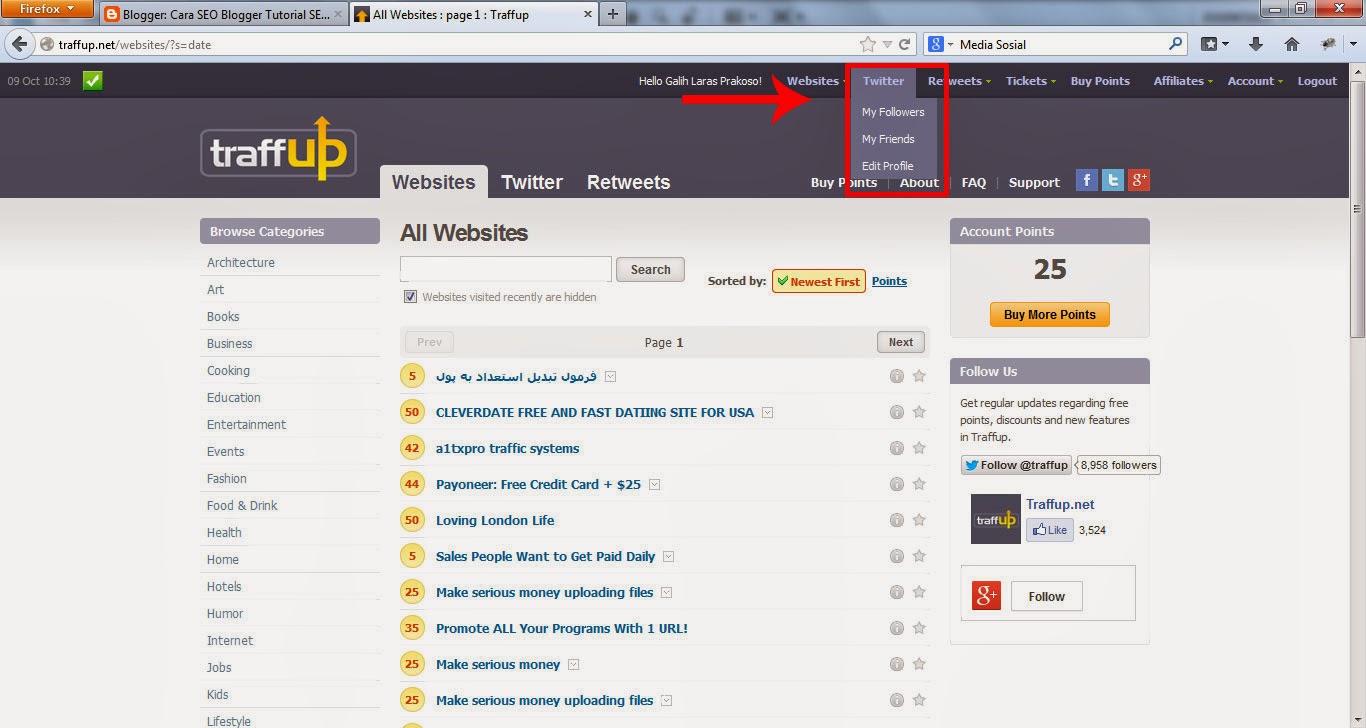View info icon on Payoneer Free Credit Card row
Screen dimensions: 1366x728
coord(897,484)
